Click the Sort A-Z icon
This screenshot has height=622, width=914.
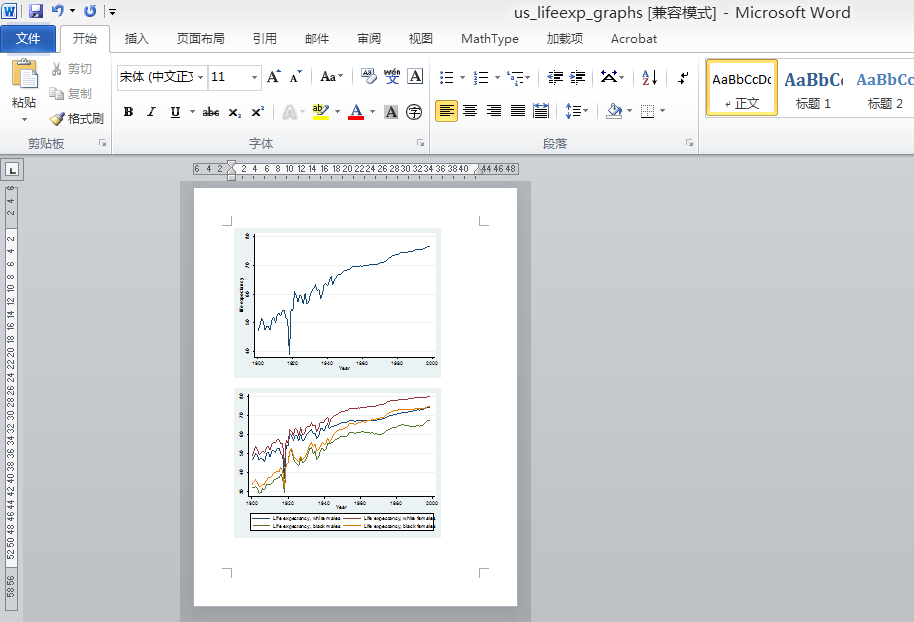coord(649,77)
